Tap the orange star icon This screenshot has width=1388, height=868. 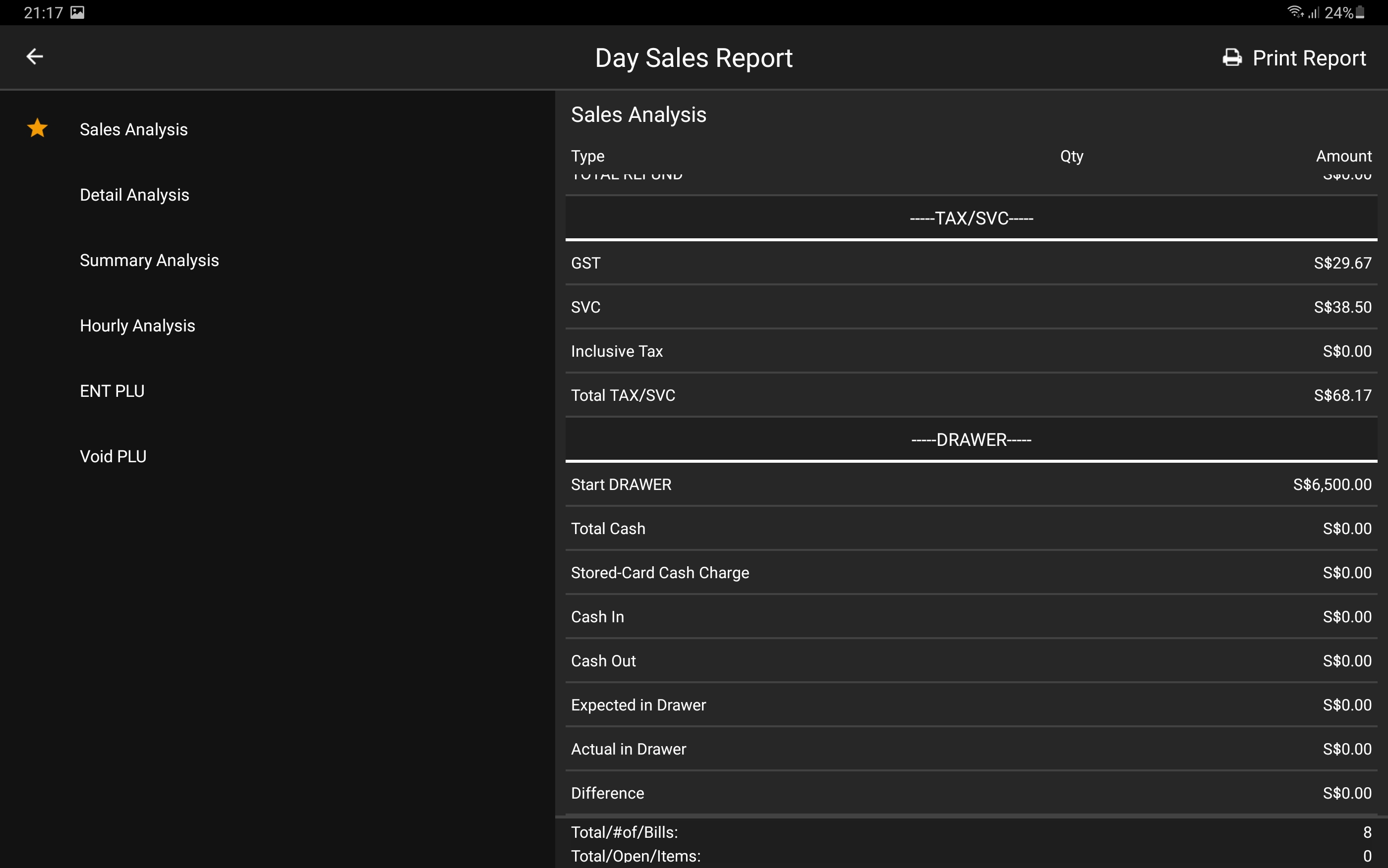click(x=37, y=128)
